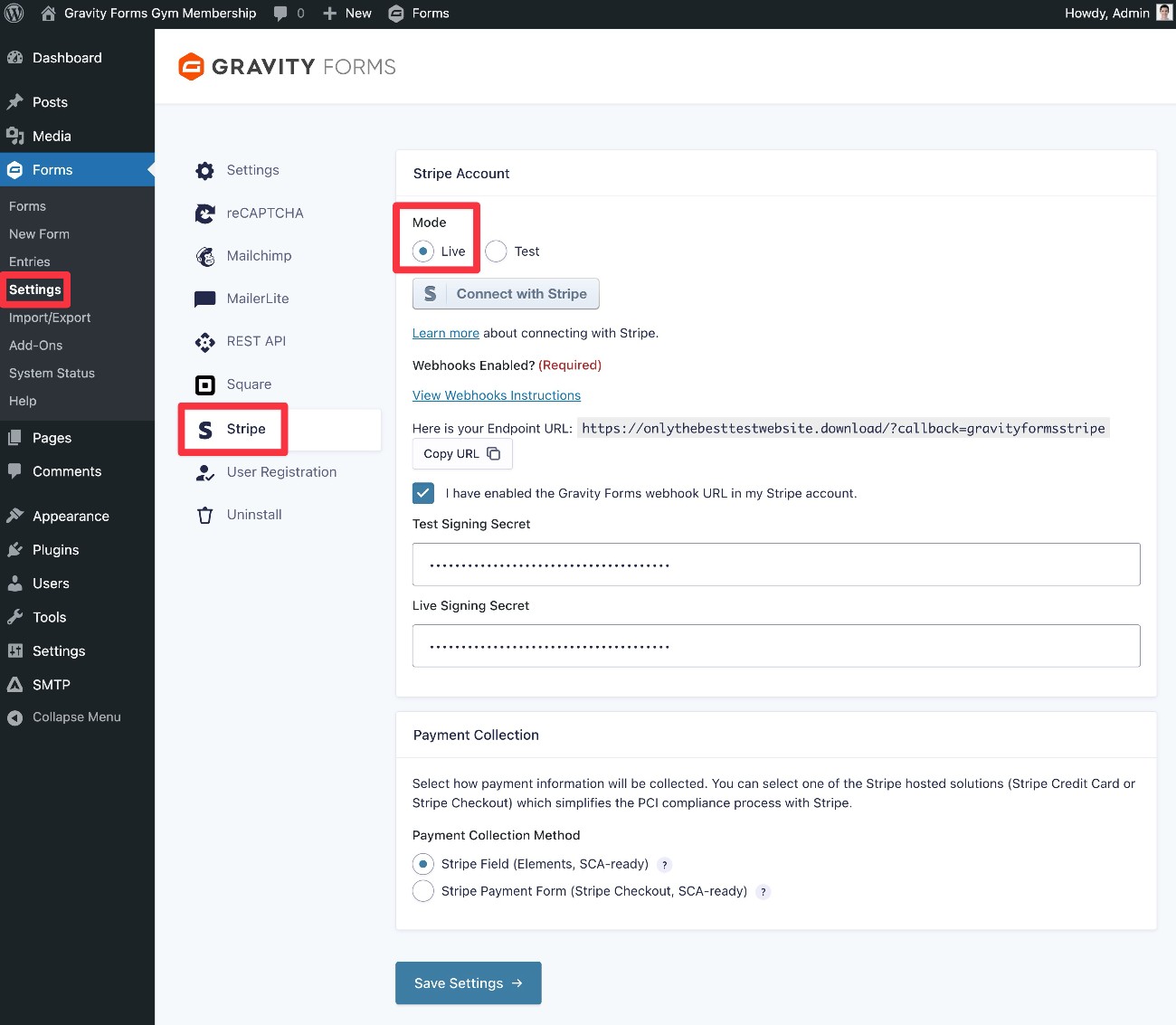Open REST API settings via its icon
Screen dimensions: 1176x1025
[204, 341]
